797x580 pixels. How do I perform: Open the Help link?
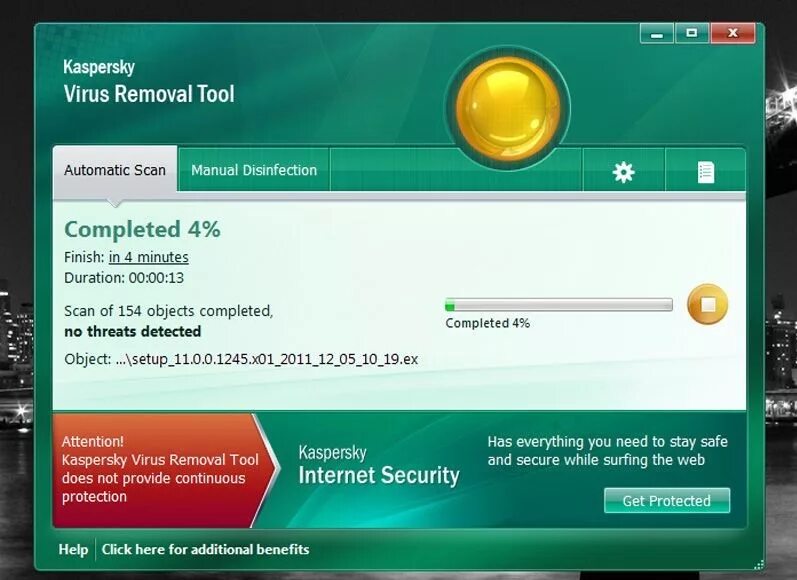73,550
